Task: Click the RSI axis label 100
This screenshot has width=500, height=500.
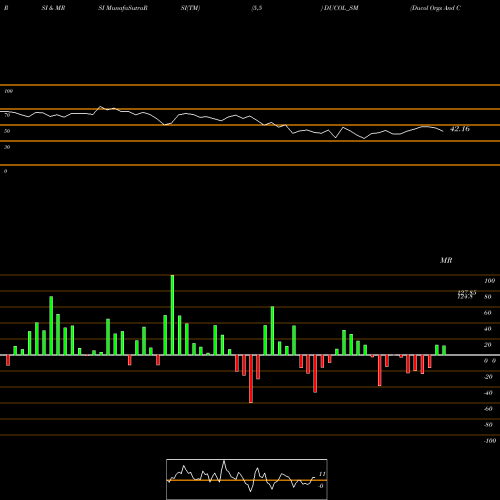Action: pyautogui.click(x=9, y=91)
